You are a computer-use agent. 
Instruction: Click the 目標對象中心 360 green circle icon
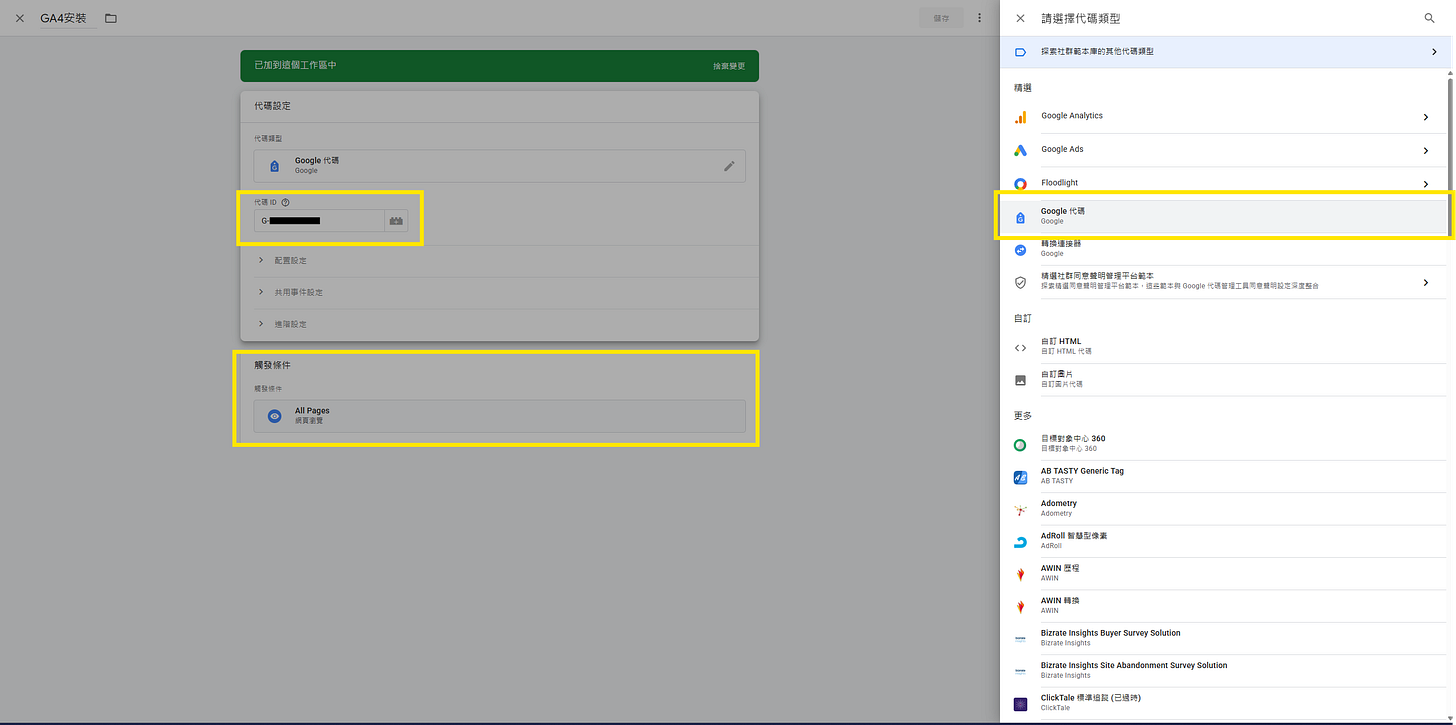click(1020, 445)
